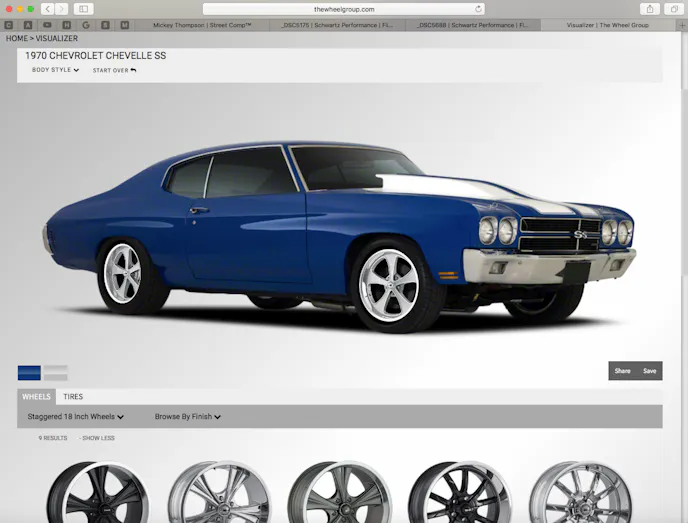Click the Share button
The width and height of the screenshot is (688, 523).
coord(622,371)
